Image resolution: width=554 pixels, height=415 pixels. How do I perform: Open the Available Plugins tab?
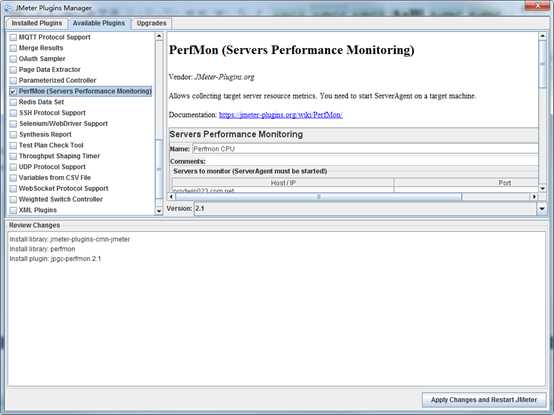point(99,23)
